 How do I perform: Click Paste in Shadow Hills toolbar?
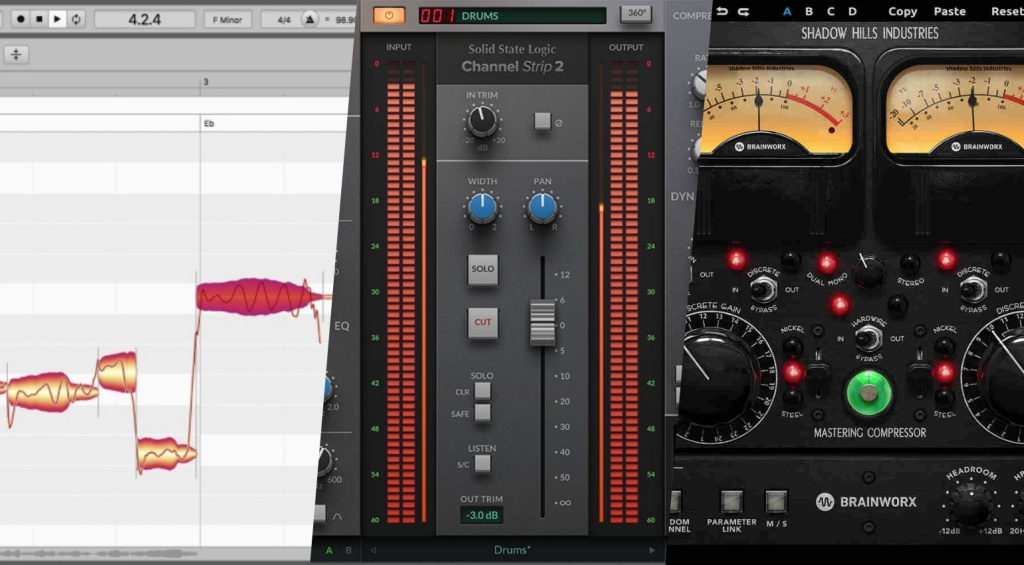[x=950, y=11]
